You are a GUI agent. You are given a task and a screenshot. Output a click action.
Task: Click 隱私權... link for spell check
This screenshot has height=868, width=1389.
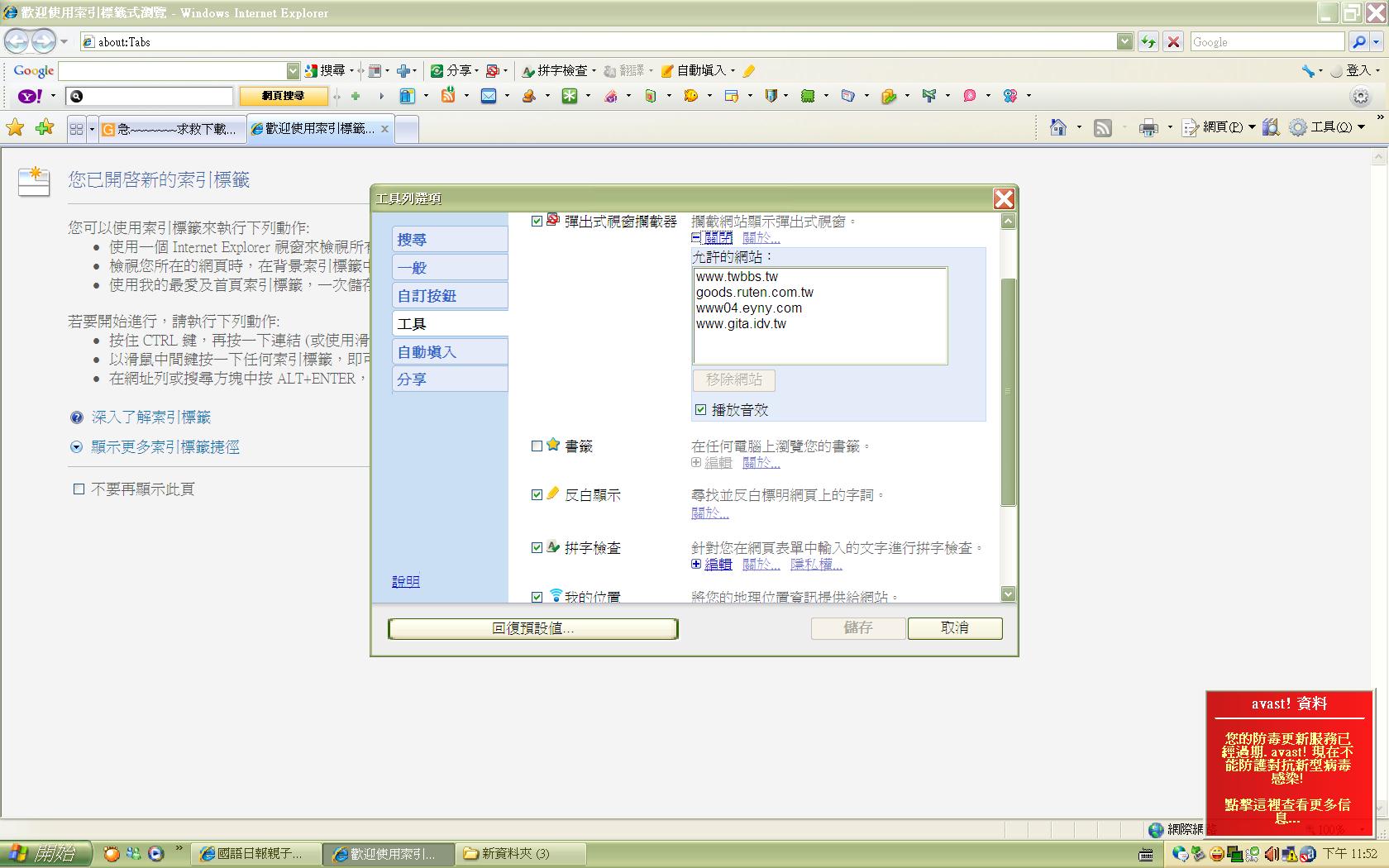816,565
